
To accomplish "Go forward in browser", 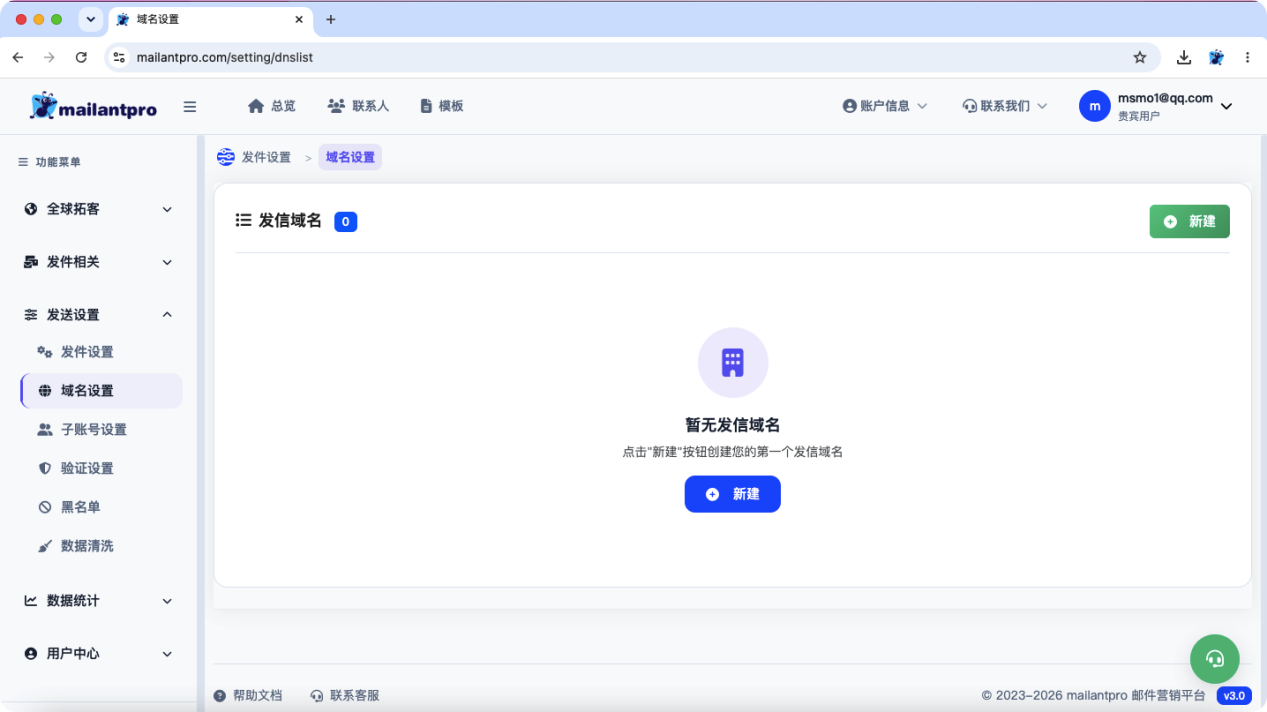I will pos(49,58).
